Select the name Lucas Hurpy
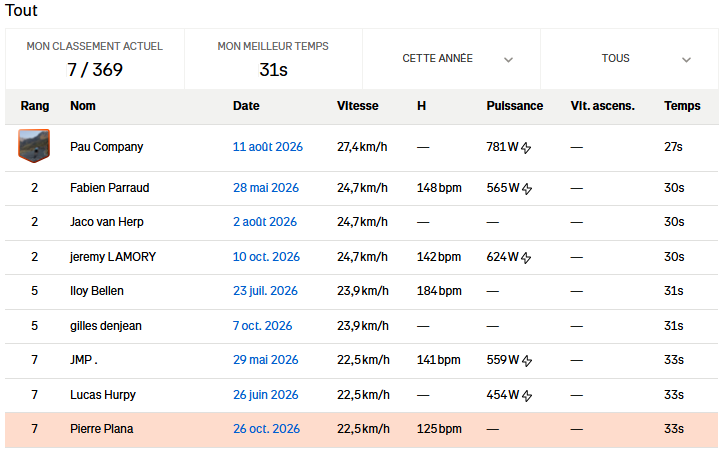The width and height of the screenshot is (723, 454). click(x=103, y=395)
